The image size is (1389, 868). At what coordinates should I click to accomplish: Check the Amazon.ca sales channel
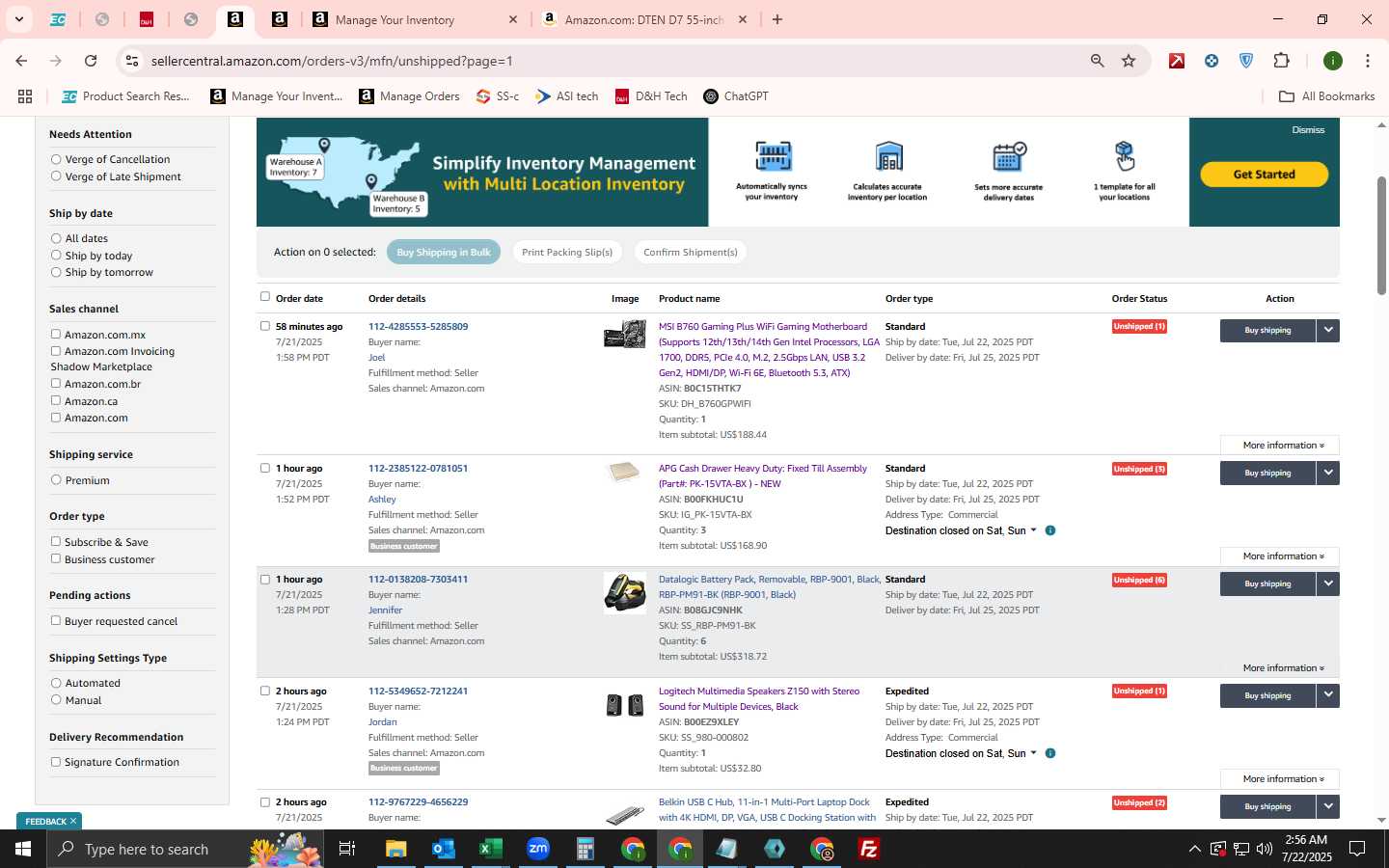click(x=56, y=401)
